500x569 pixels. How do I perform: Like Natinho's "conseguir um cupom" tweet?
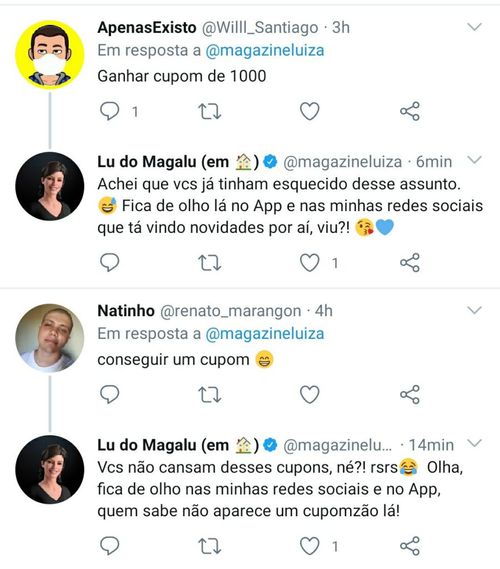pos(310,394)
